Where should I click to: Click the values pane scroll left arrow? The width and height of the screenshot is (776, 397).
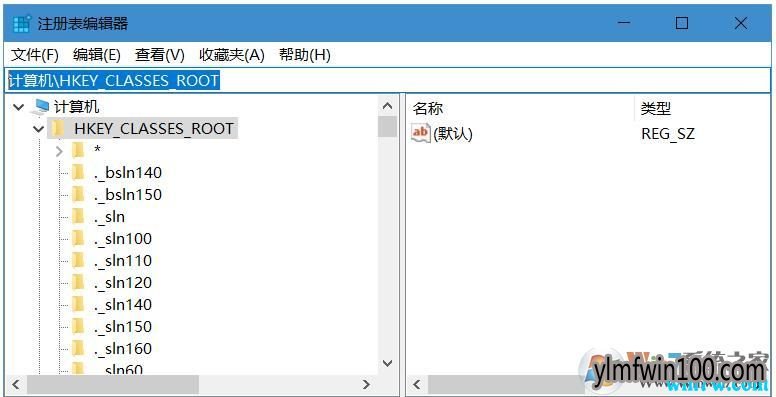(x=417, y=384)
